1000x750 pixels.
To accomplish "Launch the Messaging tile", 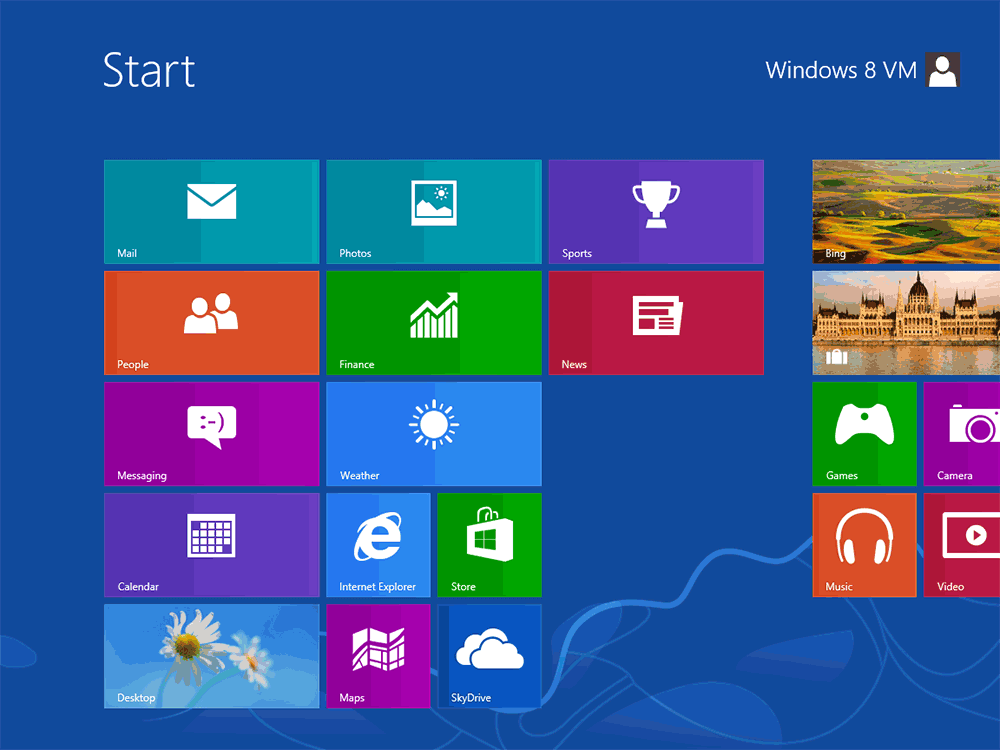I will [212, 434].
